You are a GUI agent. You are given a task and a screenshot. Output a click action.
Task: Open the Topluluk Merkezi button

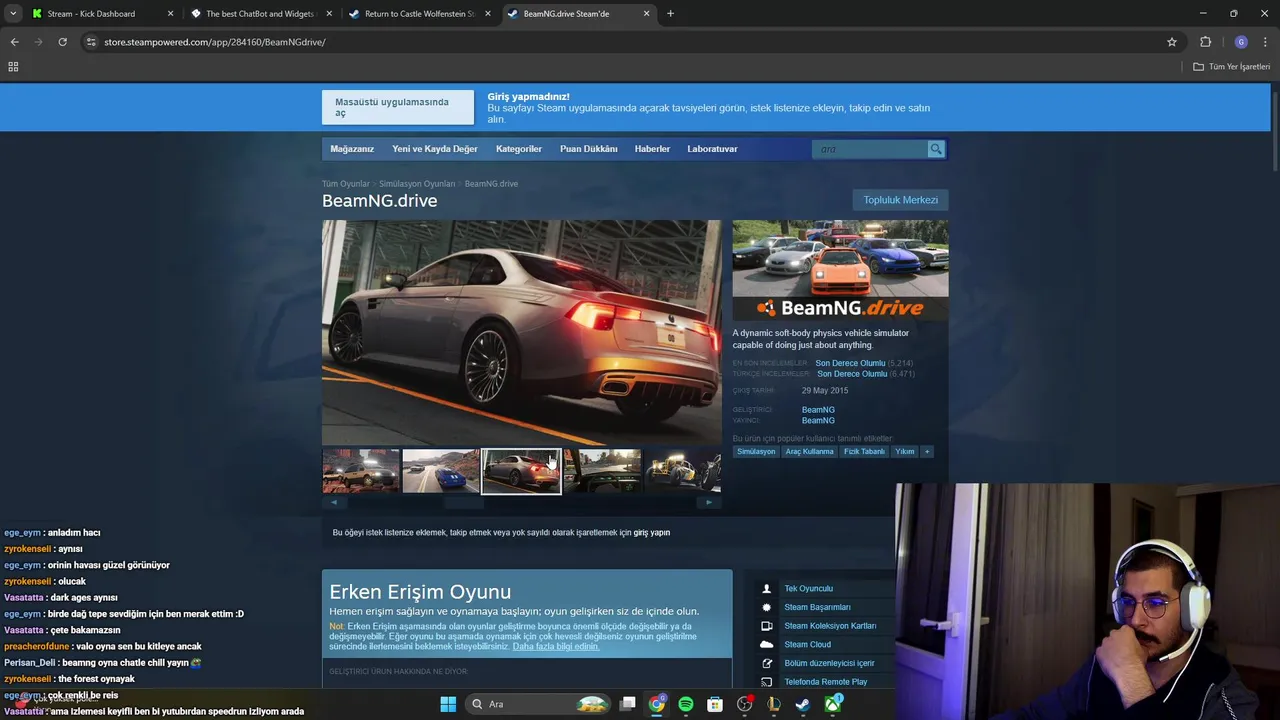(x=901, y=200)
